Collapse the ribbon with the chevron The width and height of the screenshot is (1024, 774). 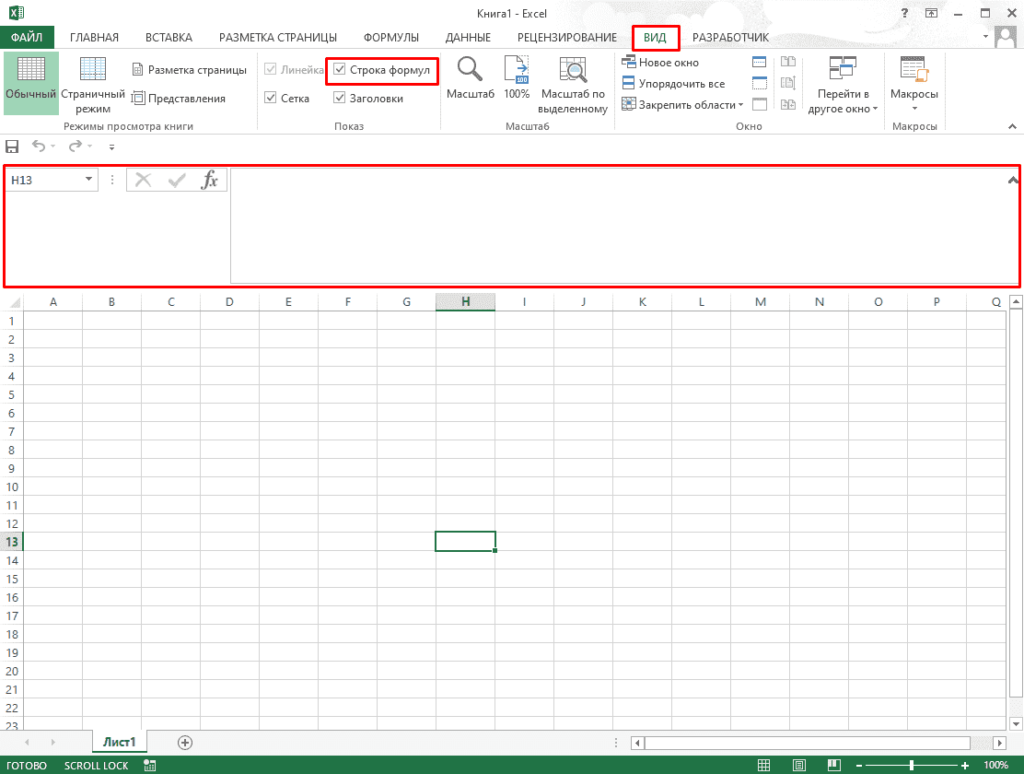click(1012, 126)
